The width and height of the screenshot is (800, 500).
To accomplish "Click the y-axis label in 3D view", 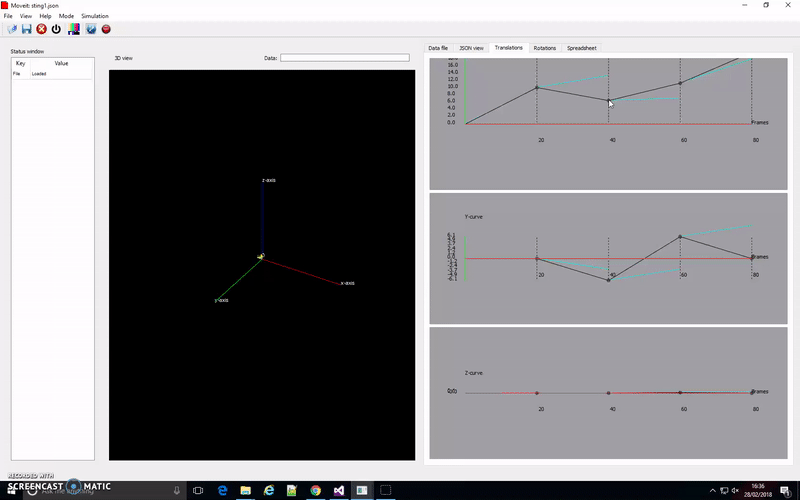I will pos(221,301).
